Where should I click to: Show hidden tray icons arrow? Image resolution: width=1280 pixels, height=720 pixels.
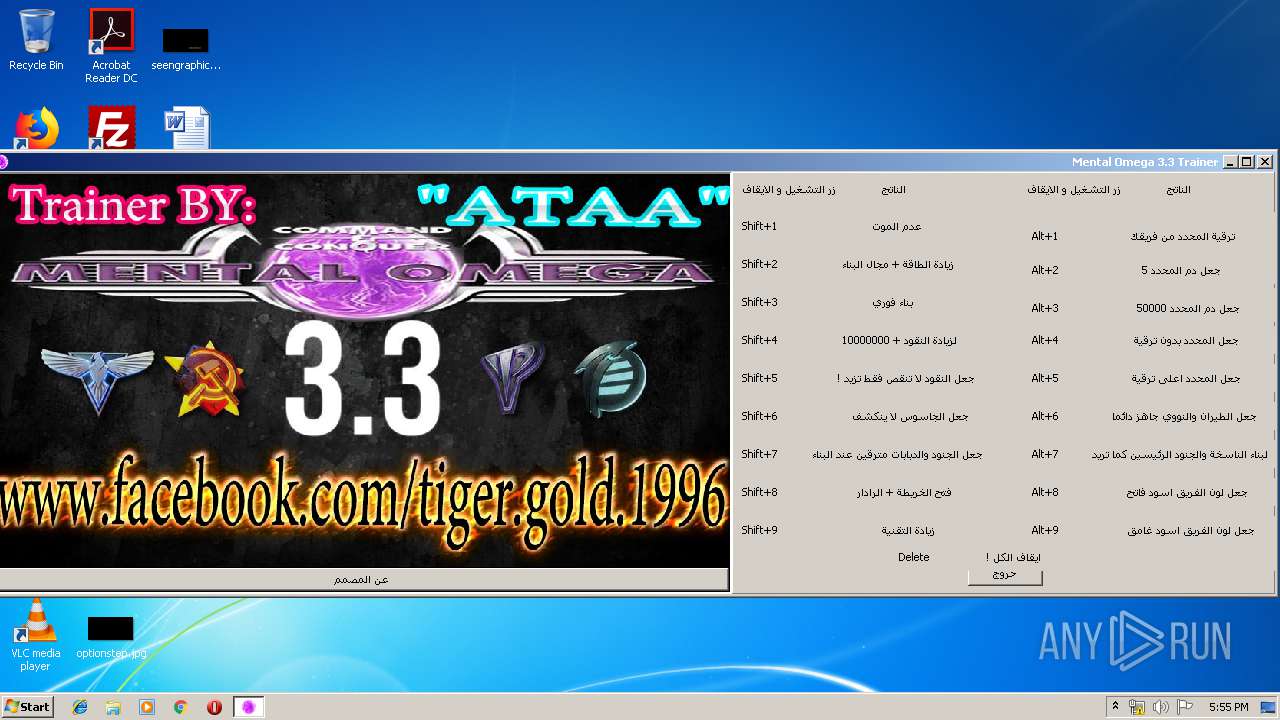click(1115, 707)
